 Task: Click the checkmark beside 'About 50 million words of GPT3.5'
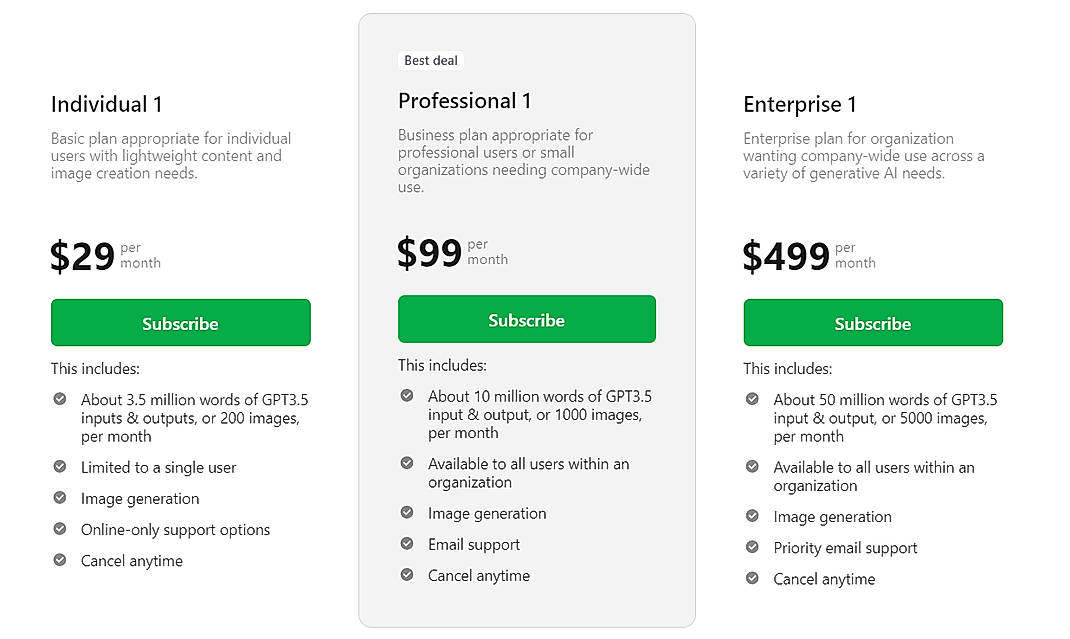tap(752, 399)
